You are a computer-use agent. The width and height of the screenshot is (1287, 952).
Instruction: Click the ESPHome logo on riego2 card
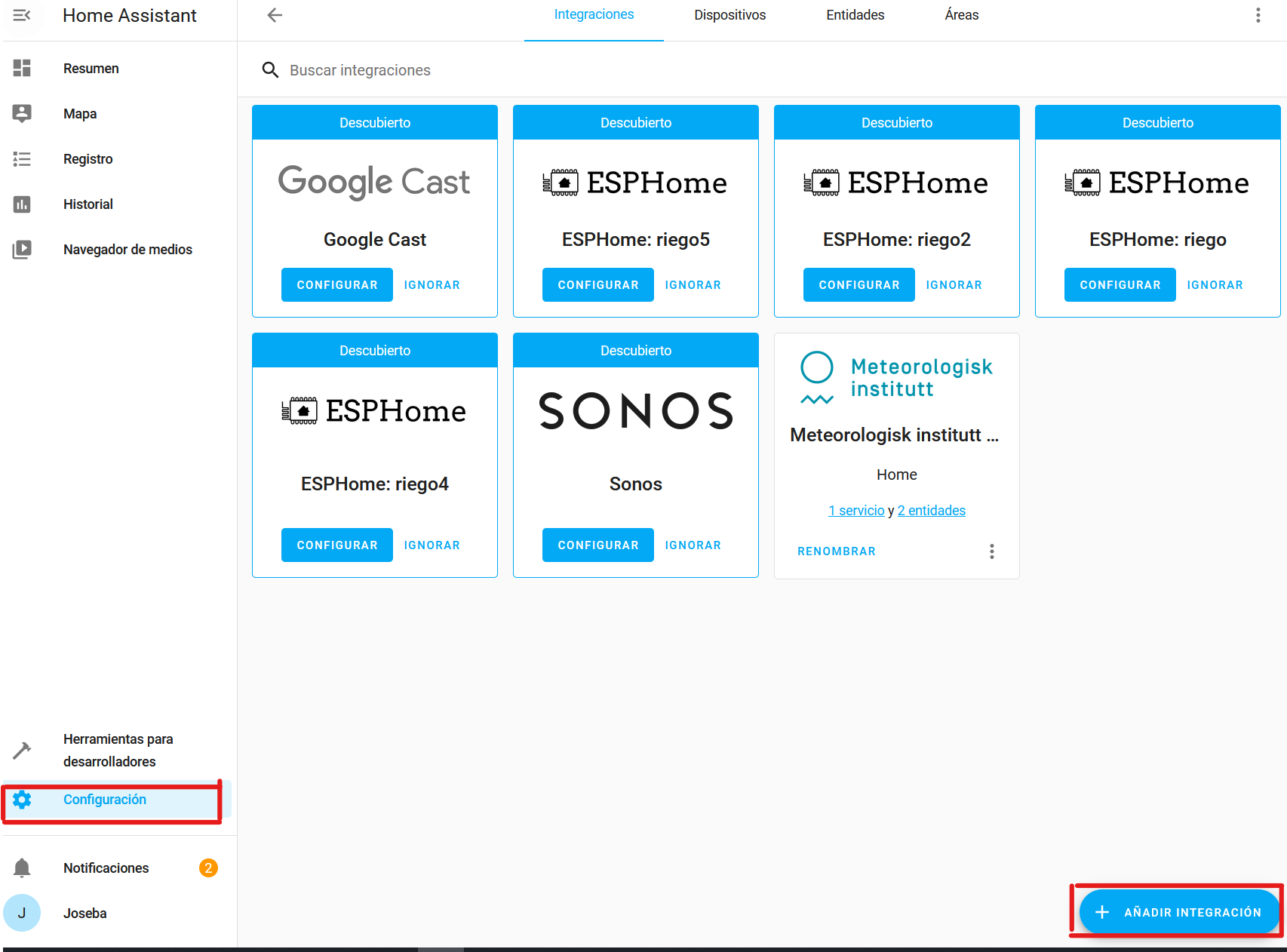[896, 183]
